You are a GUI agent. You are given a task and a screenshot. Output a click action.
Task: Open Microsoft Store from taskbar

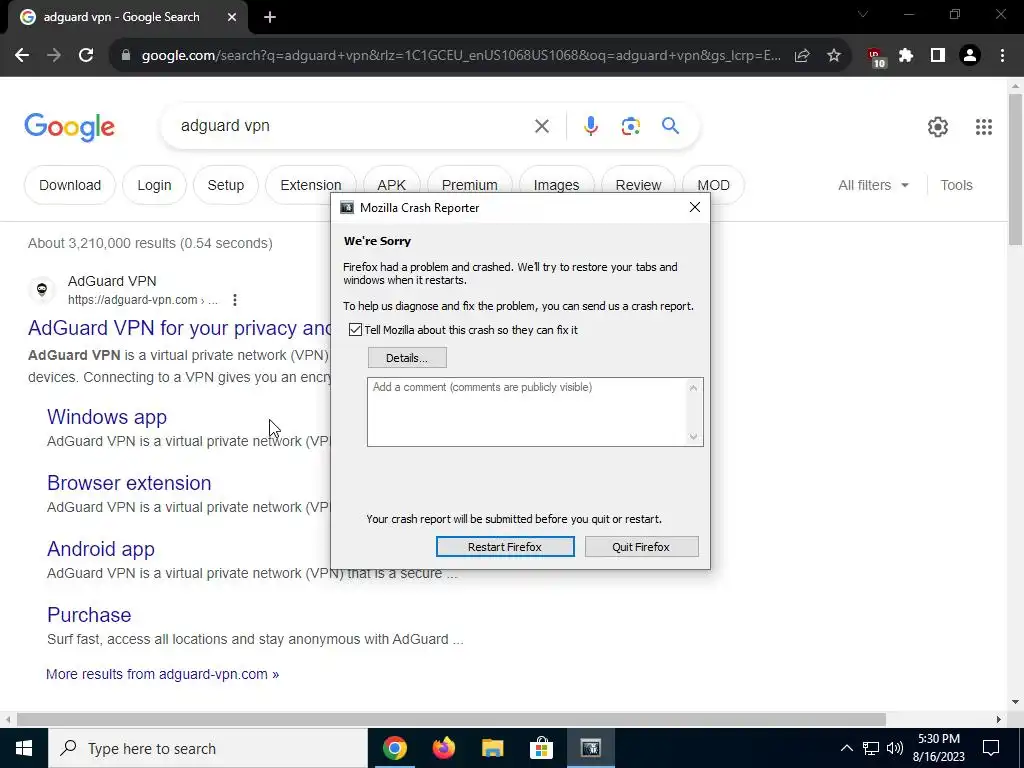(x=541, y=748)
